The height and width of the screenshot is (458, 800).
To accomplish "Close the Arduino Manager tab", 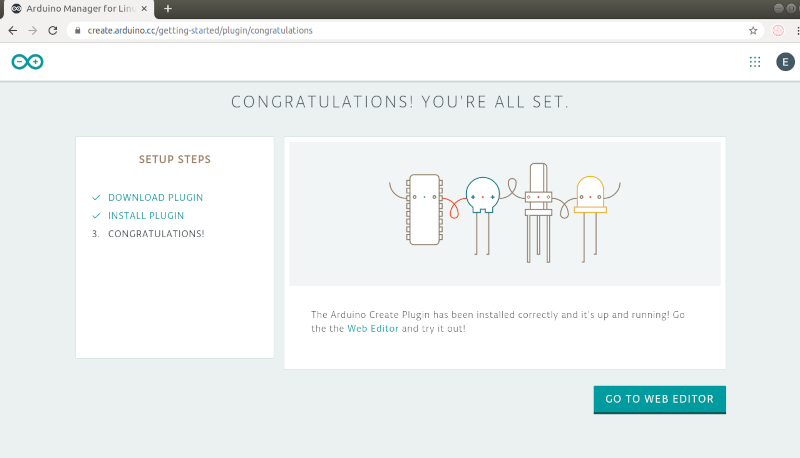I will 144,9.
